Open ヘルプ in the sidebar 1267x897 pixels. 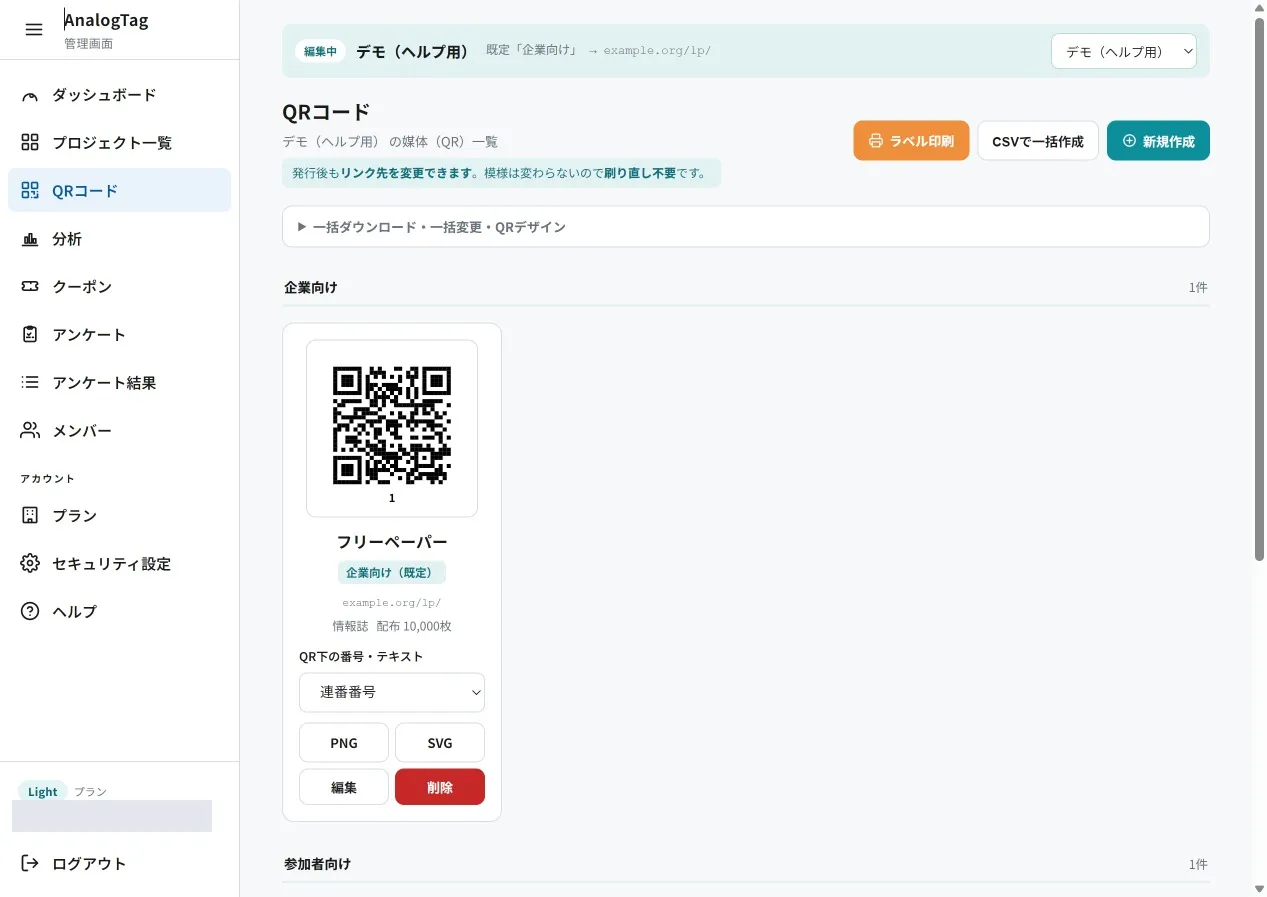(x=119, y=611)
